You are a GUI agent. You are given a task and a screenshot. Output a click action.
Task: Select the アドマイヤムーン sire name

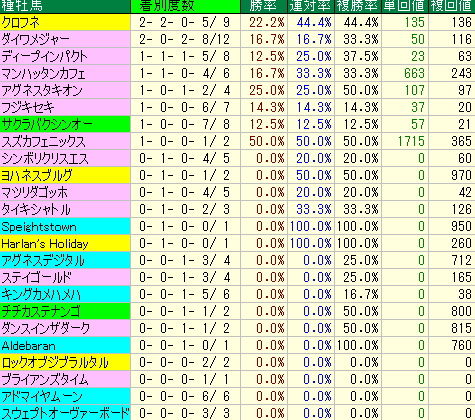[x=42, y=396]
